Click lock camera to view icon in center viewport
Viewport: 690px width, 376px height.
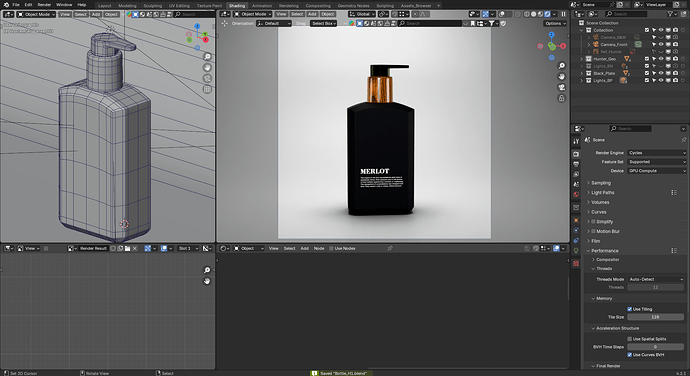[x=562, y=98]
